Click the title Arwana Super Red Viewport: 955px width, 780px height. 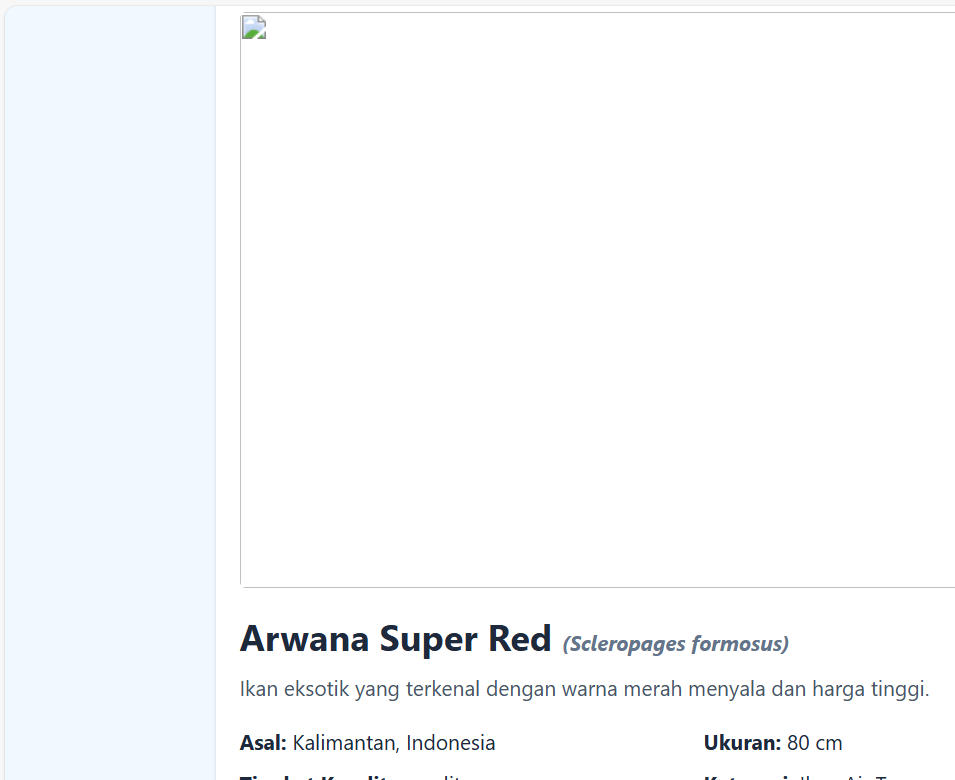[x=395, y=638]
